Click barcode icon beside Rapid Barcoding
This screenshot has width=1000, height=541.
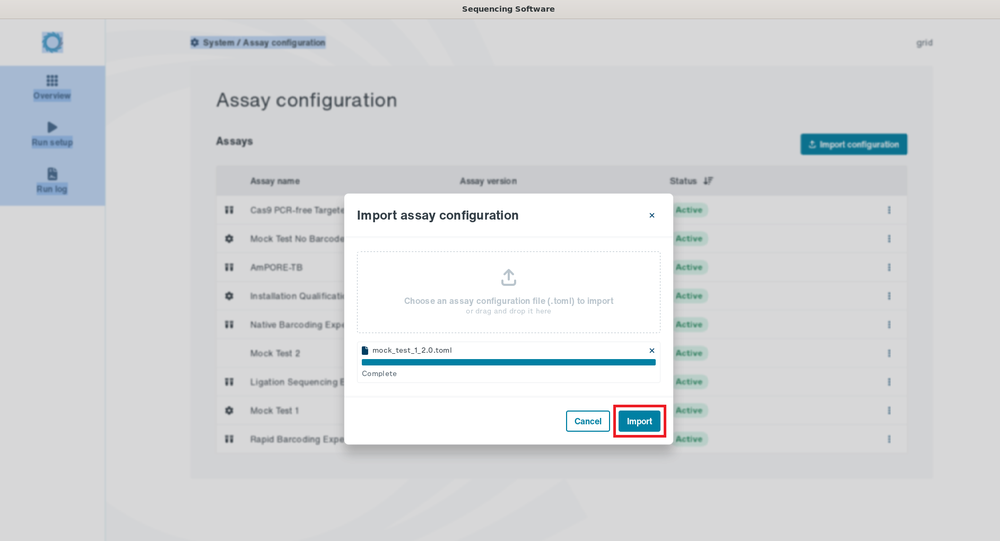click(x=229, y=440)
